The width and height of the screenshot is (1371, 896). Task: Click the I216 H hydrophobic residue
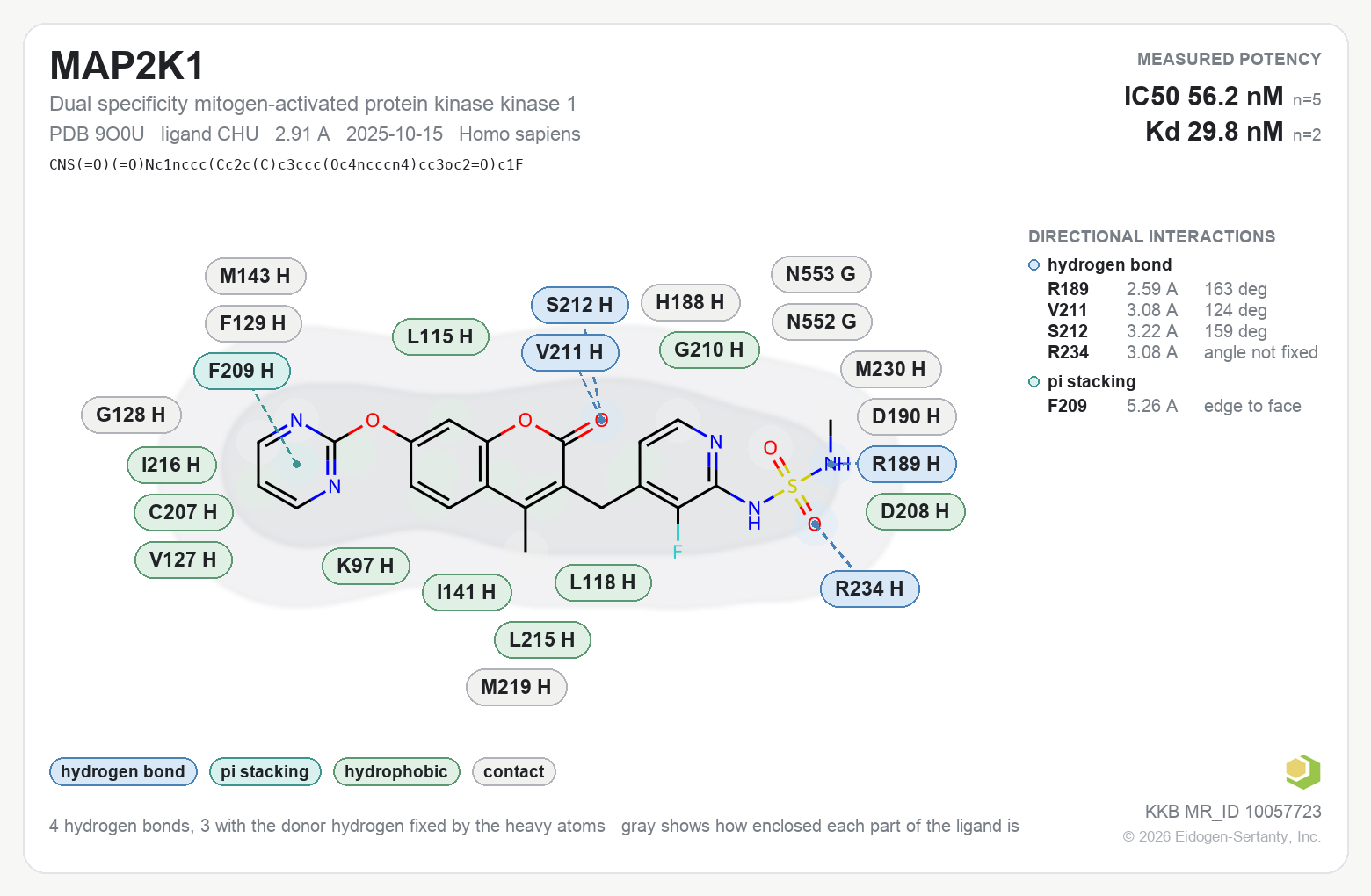(171, 465)
